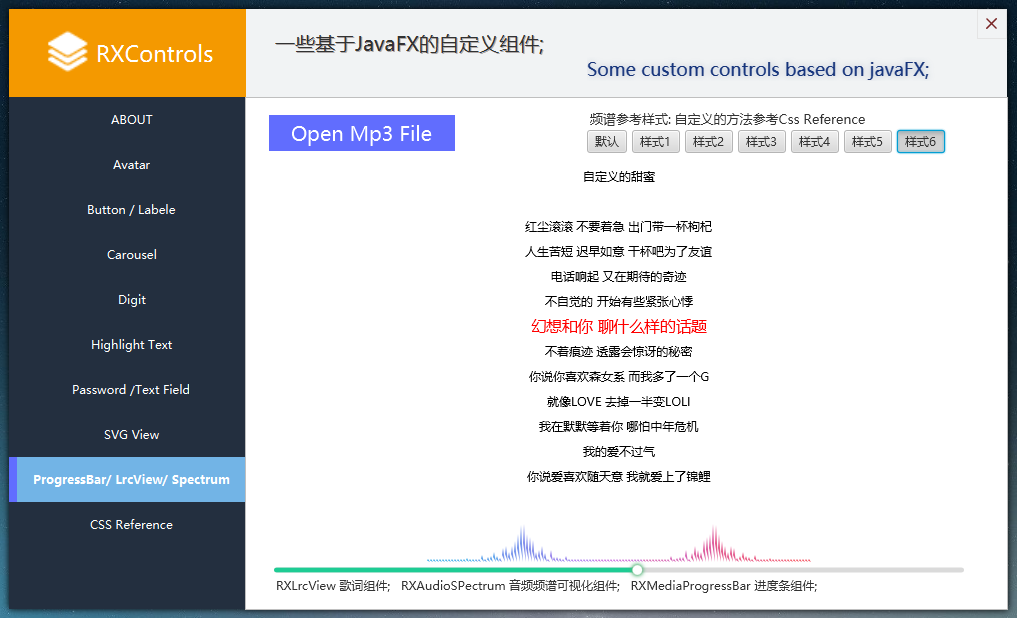The height and width of the screenshot is (618, 1017).
Task: Close the window with the X button
Action: [x=991, y=24]
